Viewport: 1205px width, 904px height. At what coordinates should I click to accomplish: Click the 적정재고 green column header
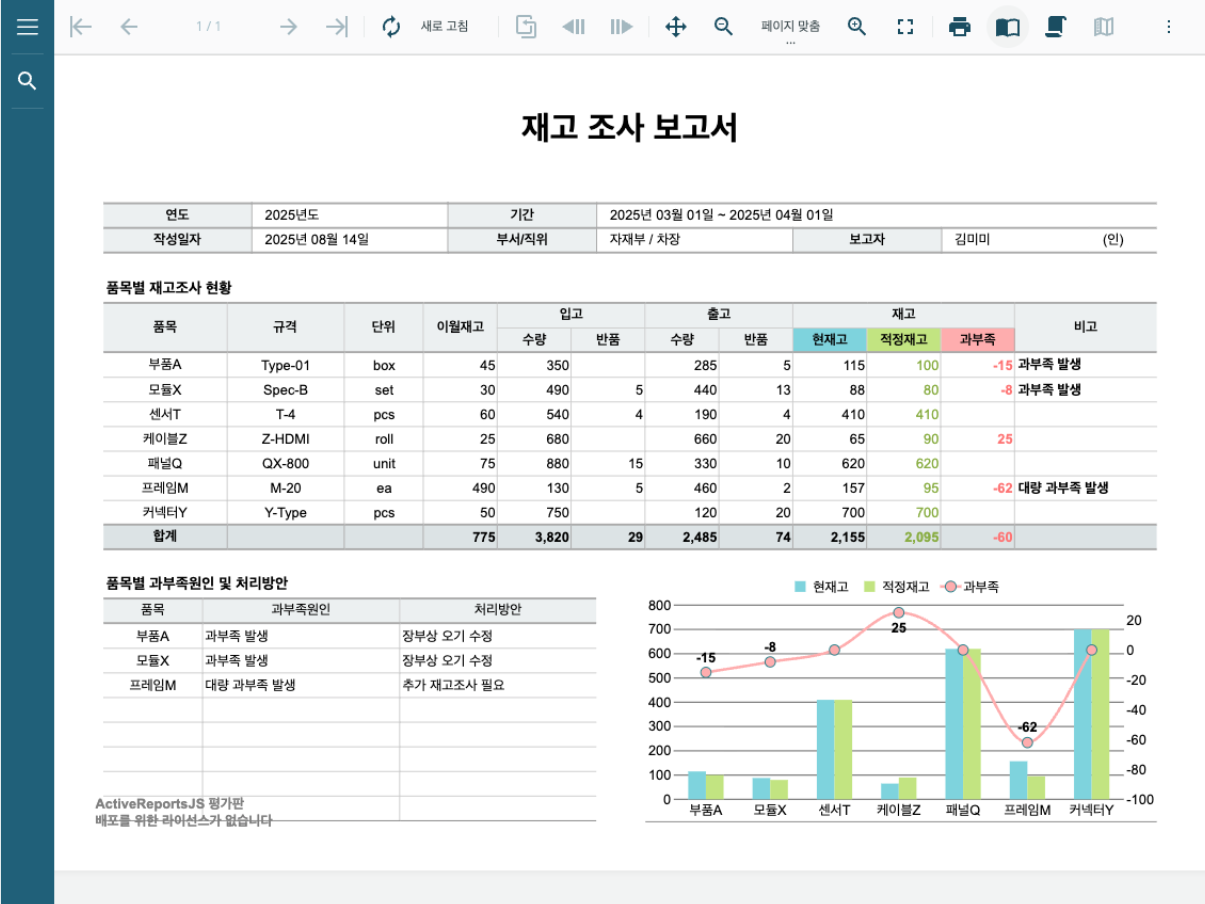[x=904, y=340]
